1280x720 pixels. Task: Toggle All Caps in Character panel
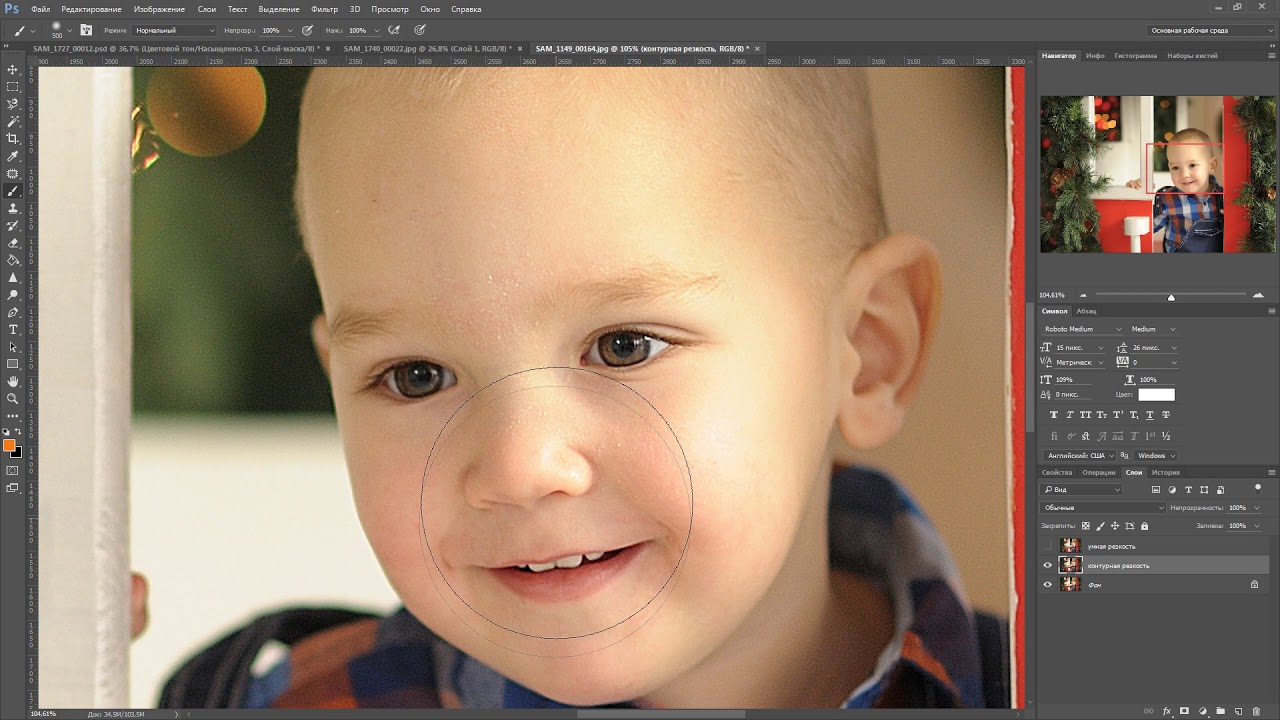coord(1086,414)
